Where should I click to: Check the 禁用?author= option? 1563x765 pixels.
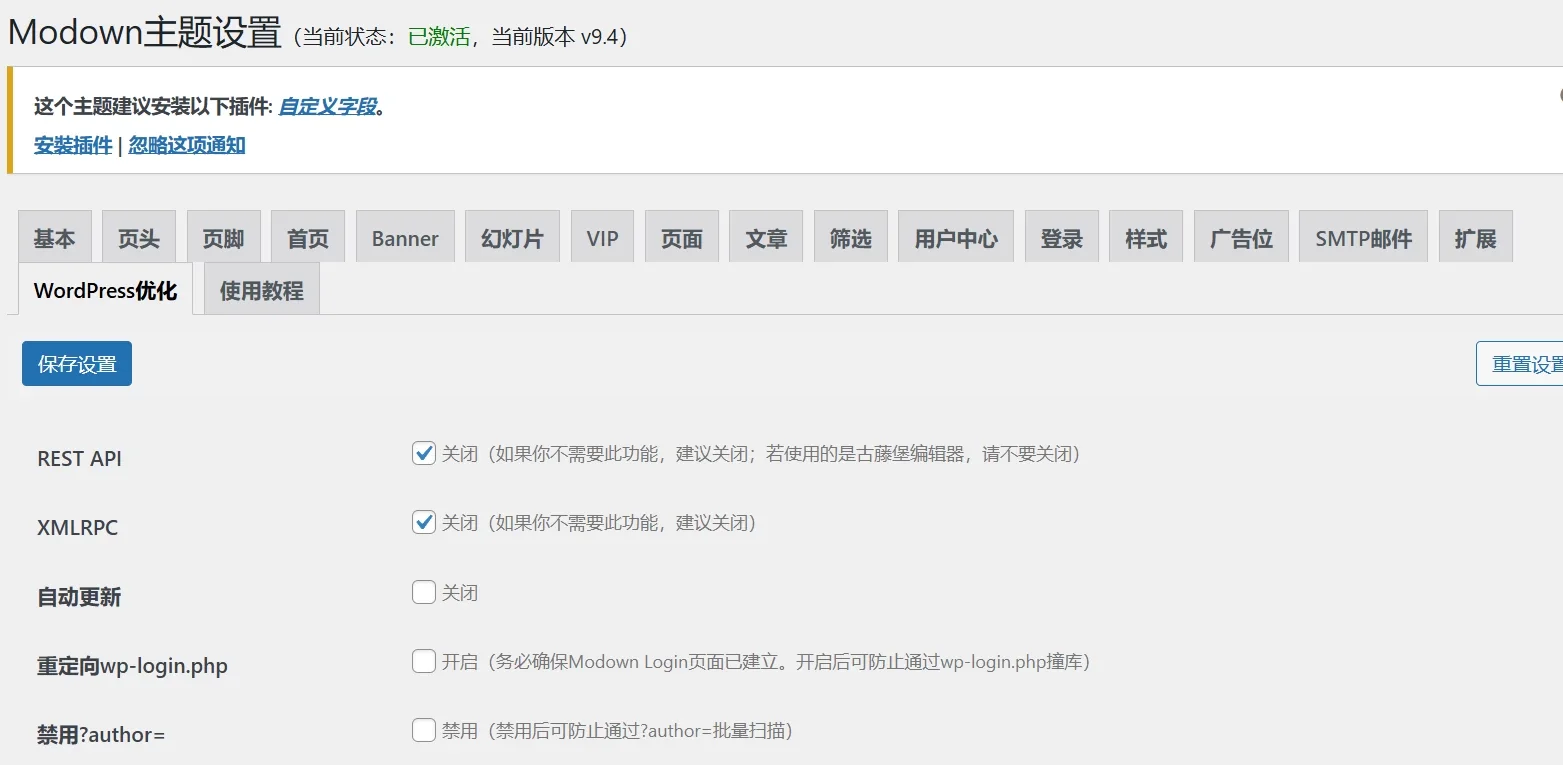point(422,730)
